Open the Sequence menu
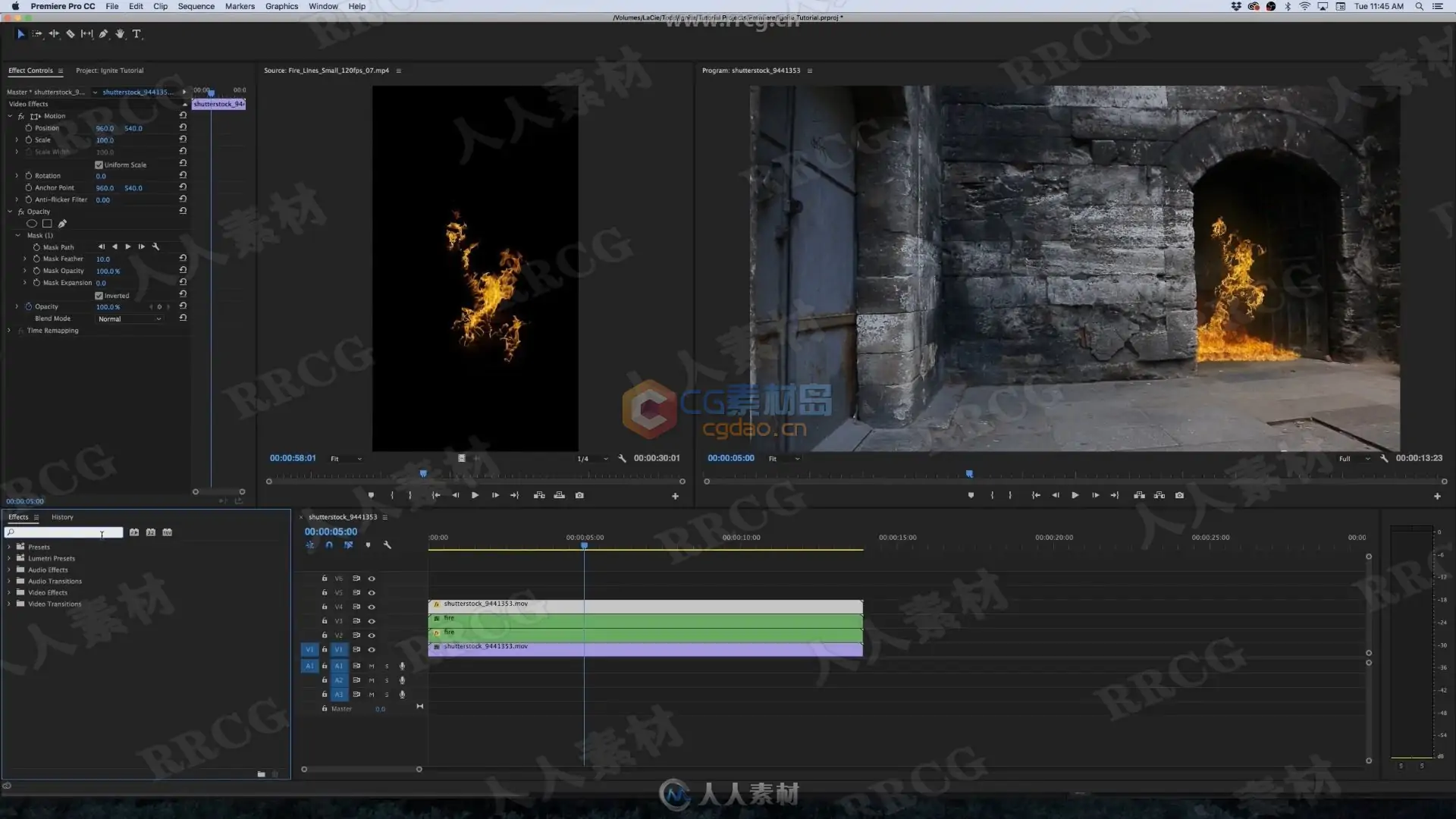The image size is (1456, 819). pos(196,6)
